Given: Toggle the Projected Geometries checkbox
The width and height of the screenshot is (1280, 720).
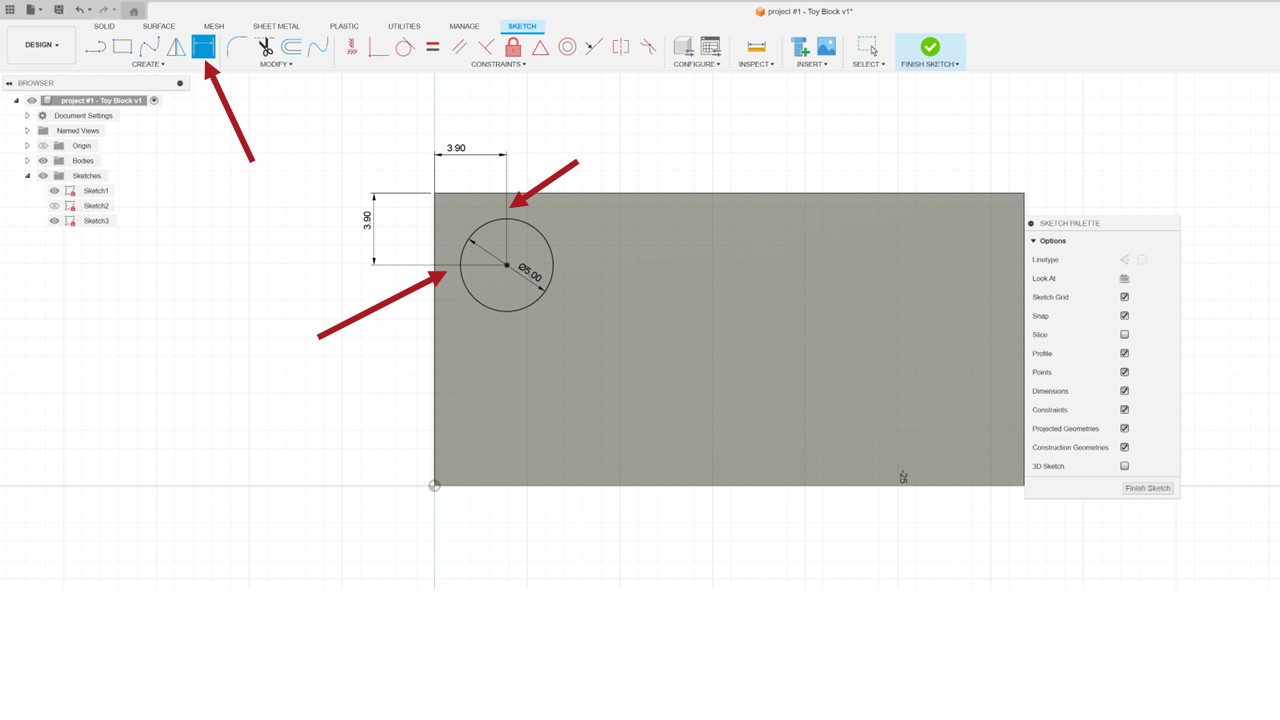Looking at the screenshot, I should pos(1125,429).
